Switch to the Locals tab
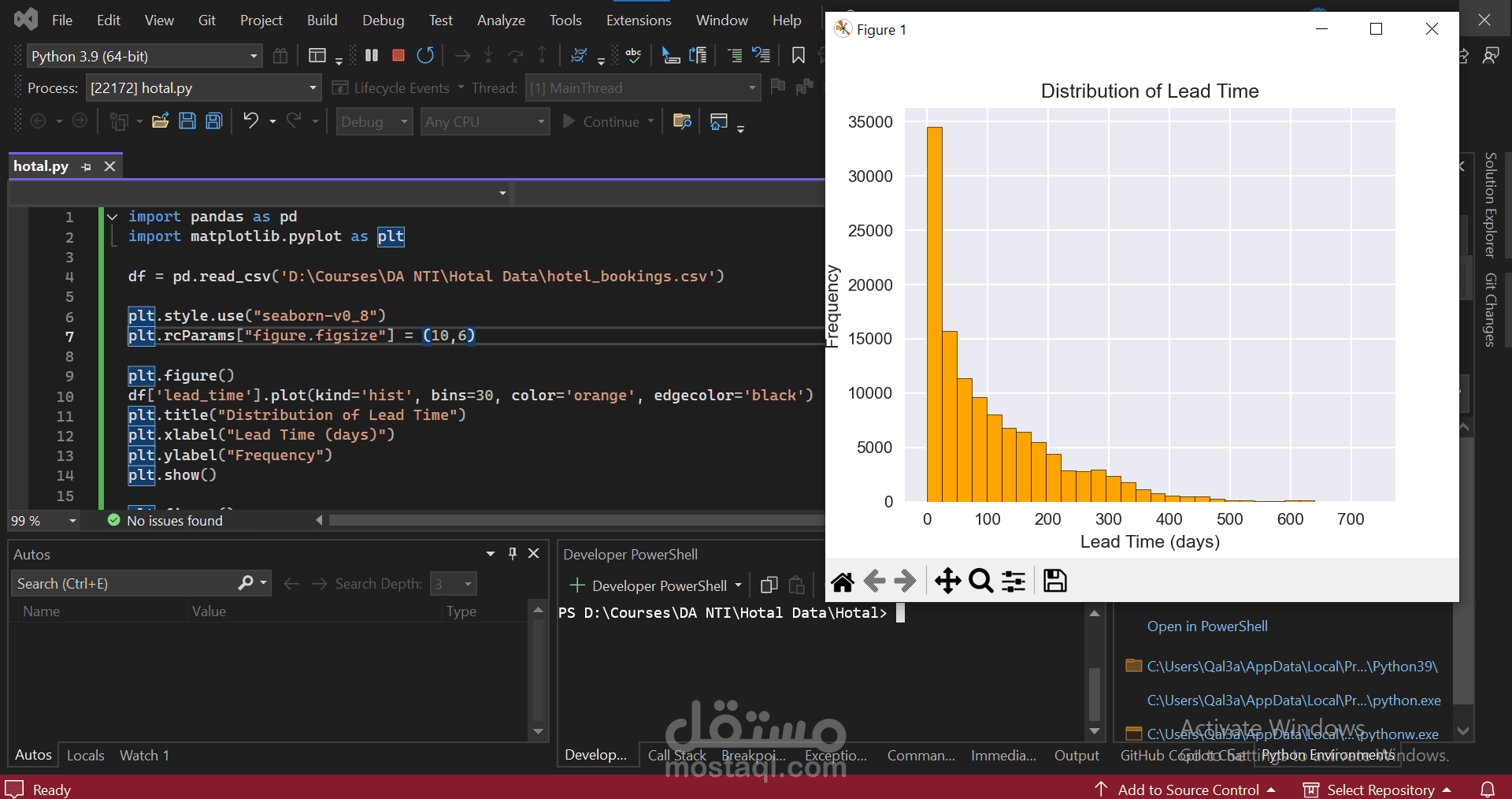Image resolution: width=1512 pixels, height=799 pixels. [85, 755]
